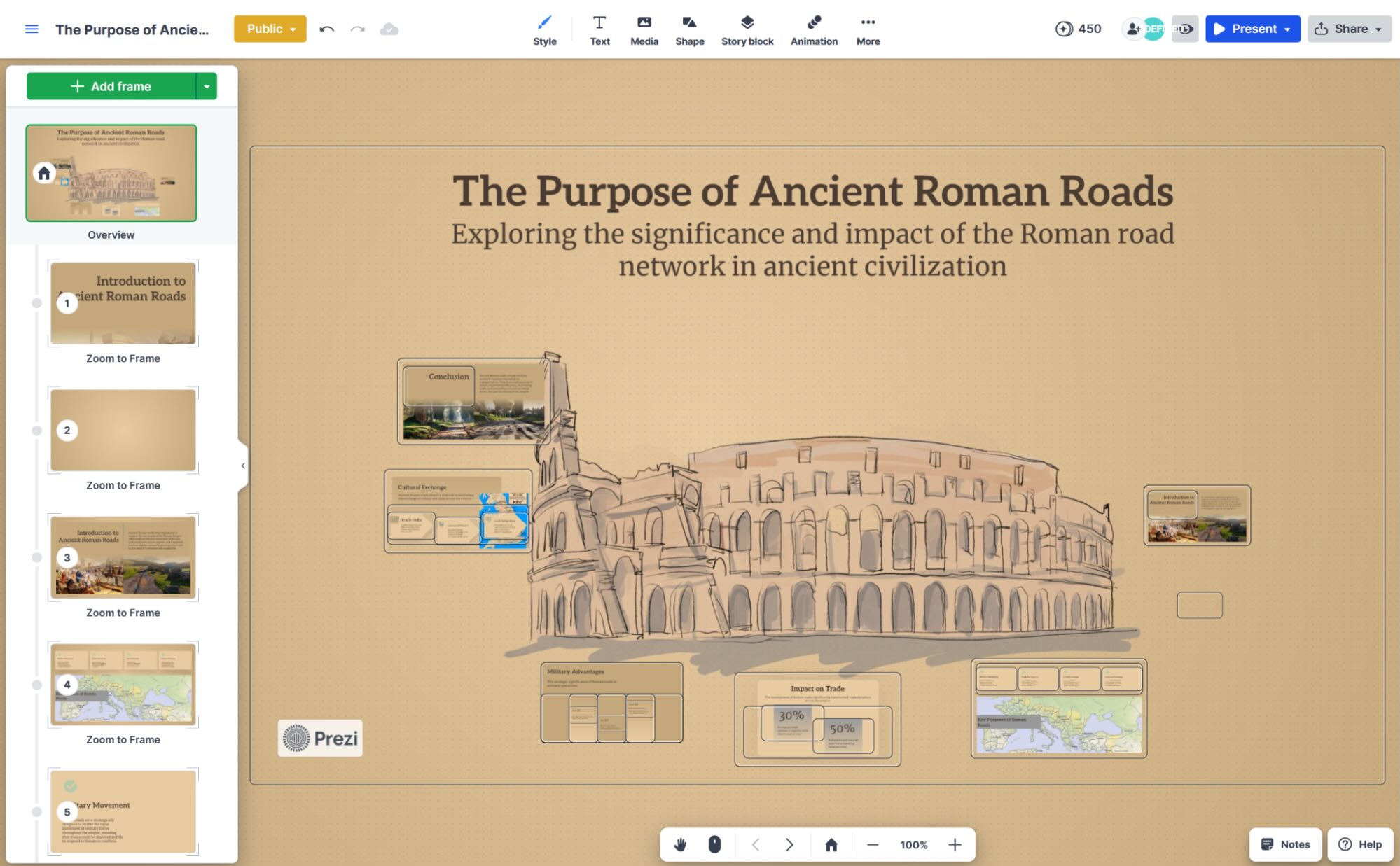The width and height of the screenshot is (1400, 866).
Task: Select the Overview thumbnail in sidebar
Action: point(111,173)
